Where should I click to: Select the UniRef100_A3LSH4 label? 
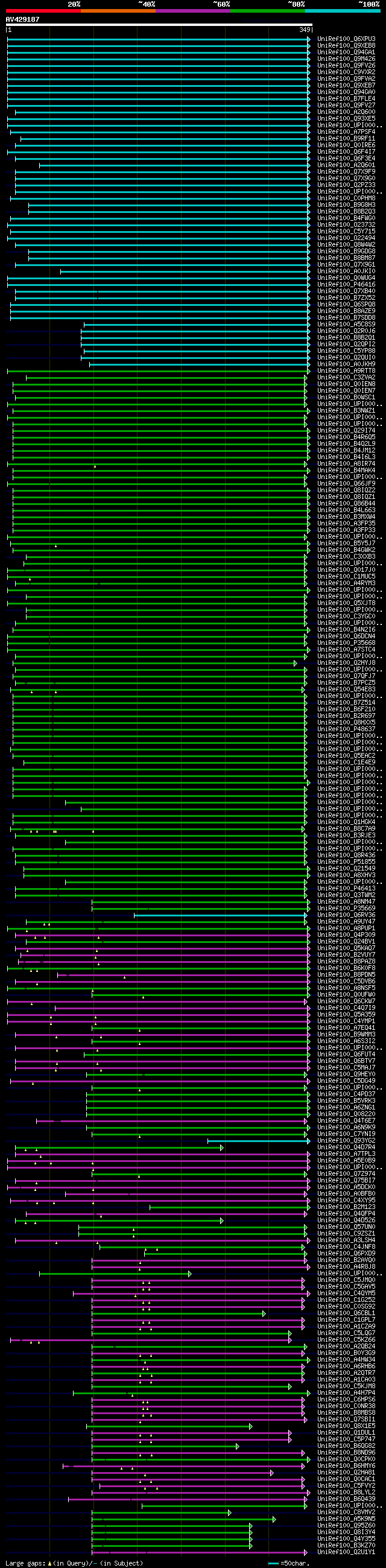click(x=346, y=1240)
